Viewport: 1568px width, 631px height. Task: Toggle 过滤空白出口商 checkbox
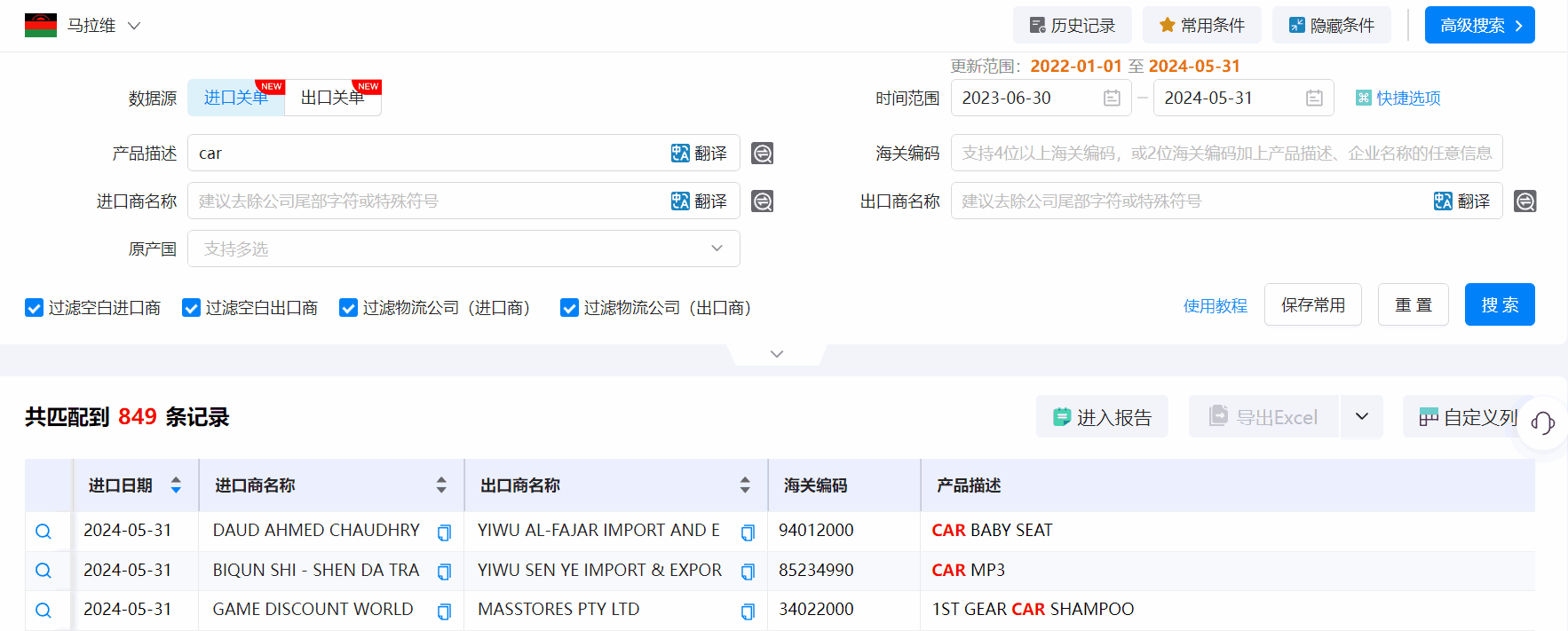click(191, 308)
